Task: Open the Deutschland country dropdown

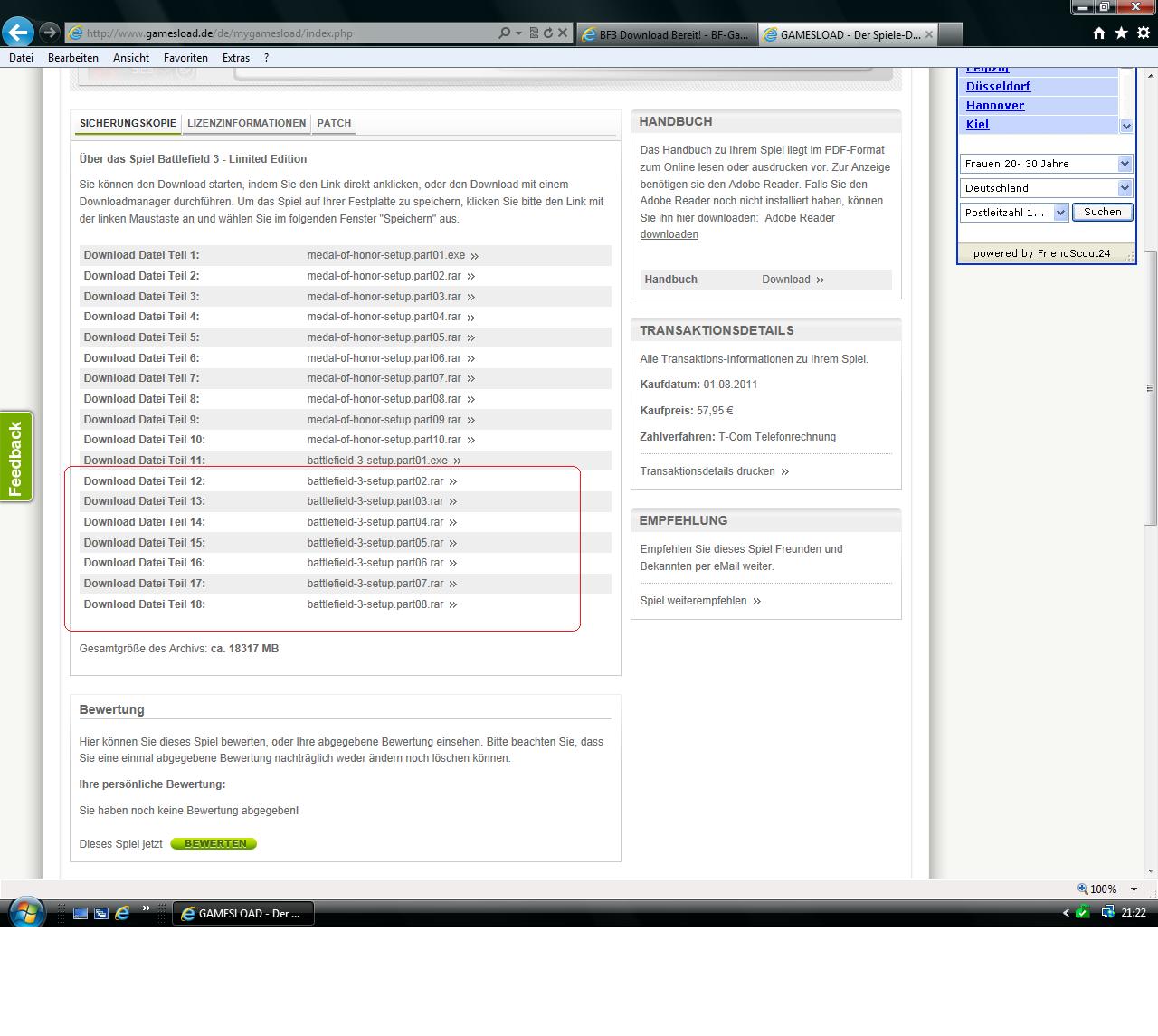Action: pos(1046,188)
